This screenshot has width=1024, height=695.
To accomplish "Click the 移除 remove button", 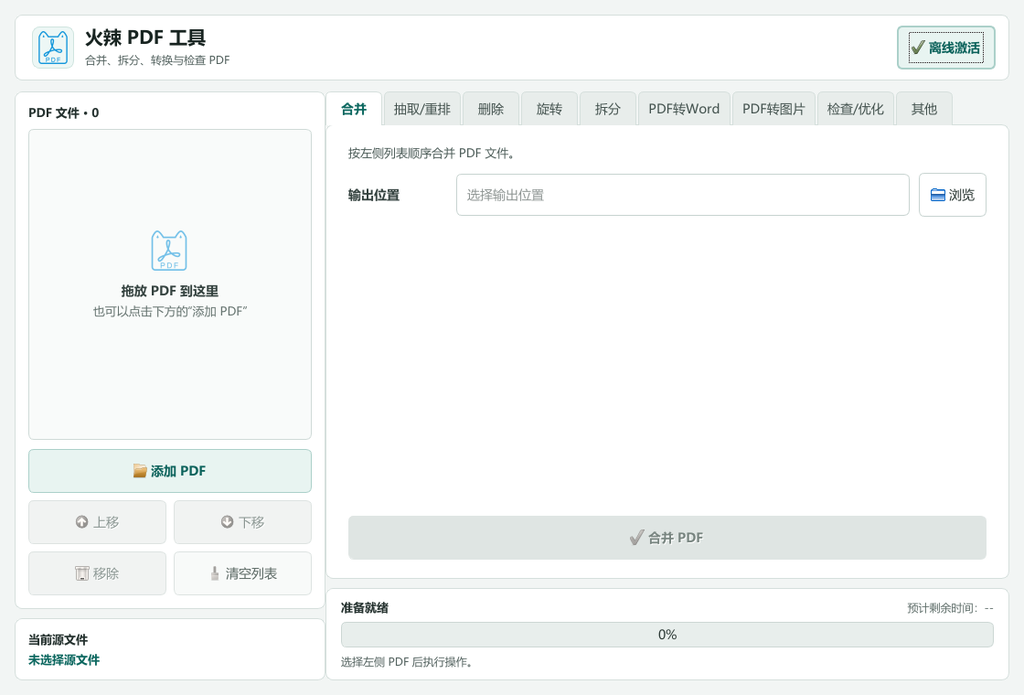I will (97, 574).
